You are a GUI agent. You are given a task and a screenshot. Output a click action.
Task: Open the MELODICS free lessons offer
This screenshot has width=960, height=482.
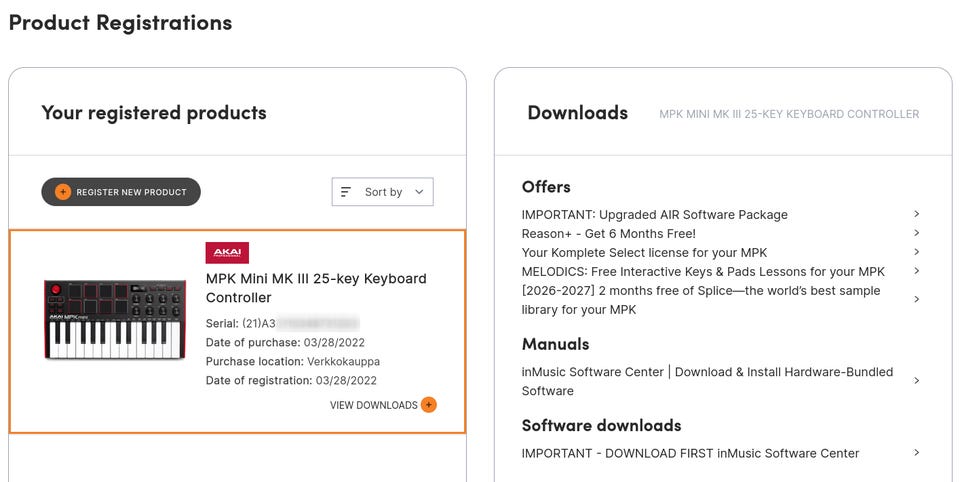(x=703, y=271)
